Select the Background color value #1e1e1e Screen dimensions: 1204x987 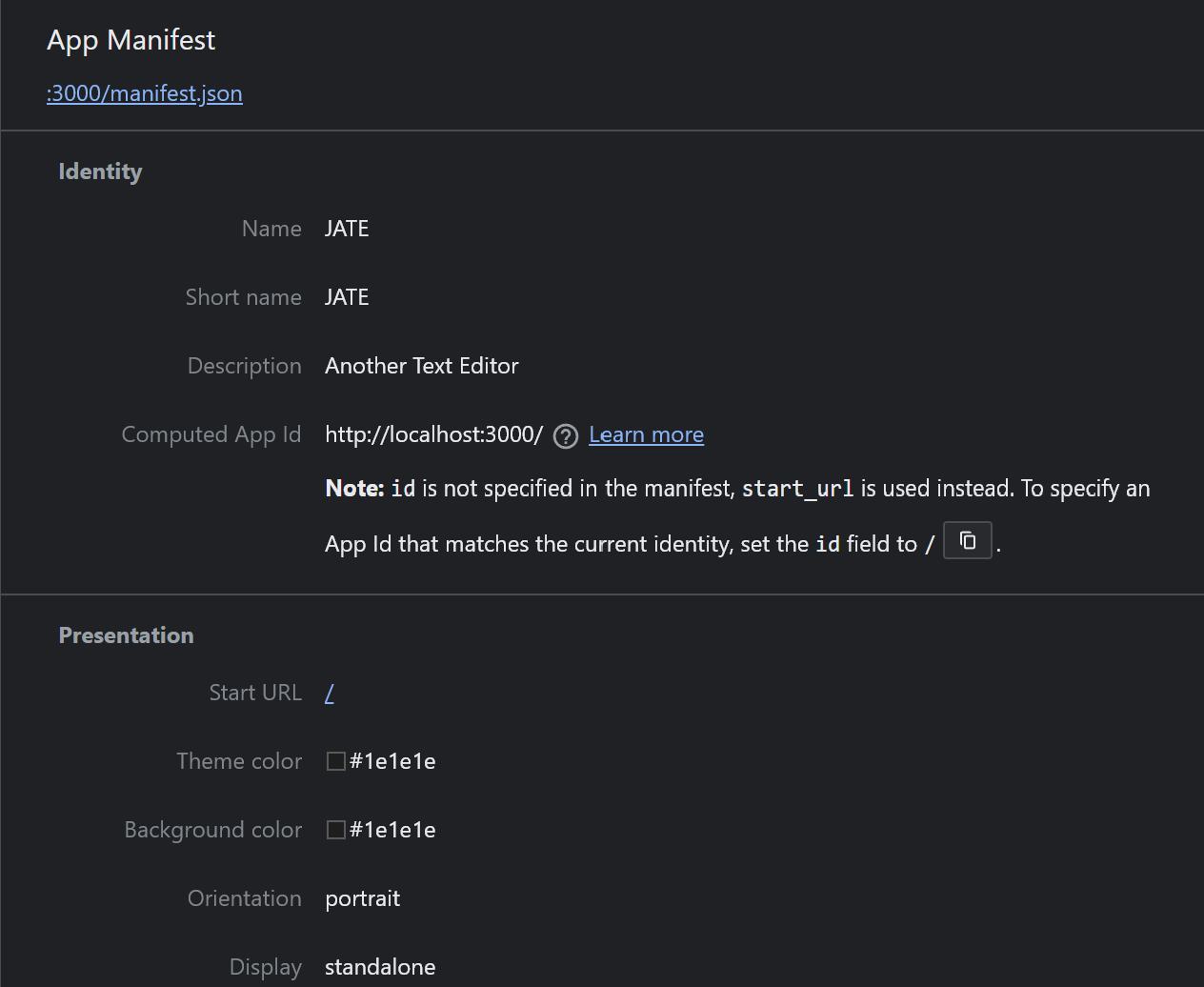tap(392, 830)
